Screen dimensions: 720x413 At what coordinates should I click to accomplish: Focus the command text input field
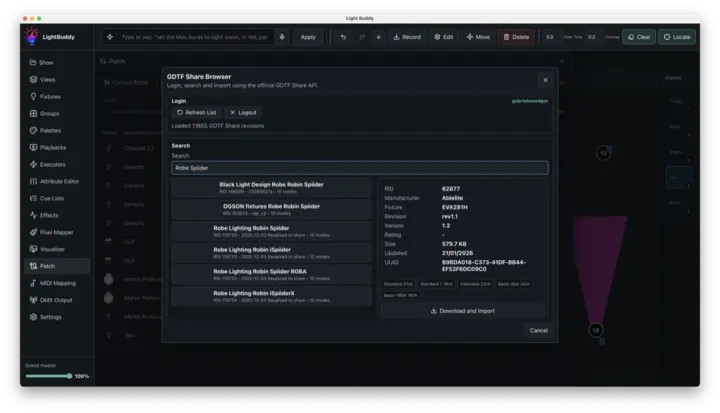click(x=195, y=37)
